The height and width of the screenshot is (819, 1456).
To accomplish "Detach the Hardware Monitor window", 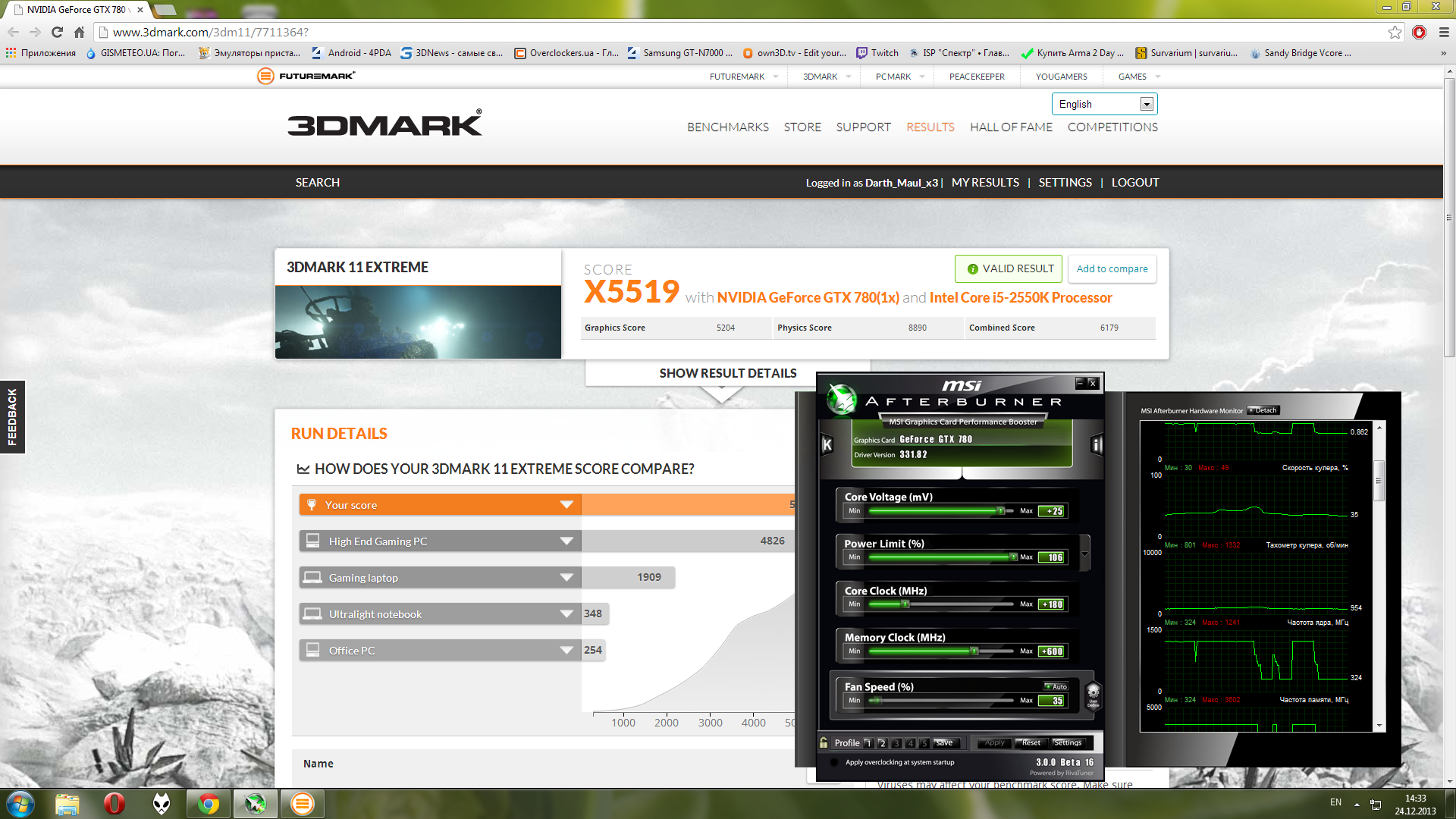I will (1263, 410).
